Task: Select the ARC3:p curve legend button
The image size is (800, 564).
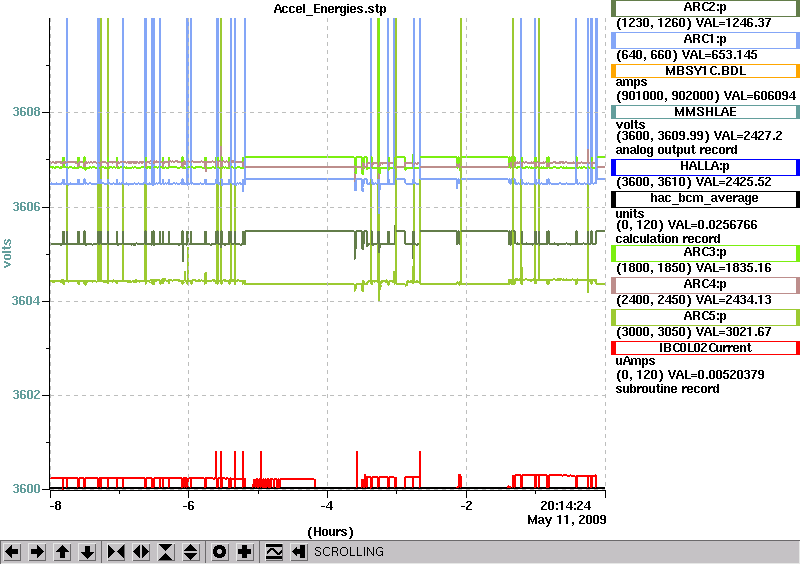Action: (x=705, y=253)
